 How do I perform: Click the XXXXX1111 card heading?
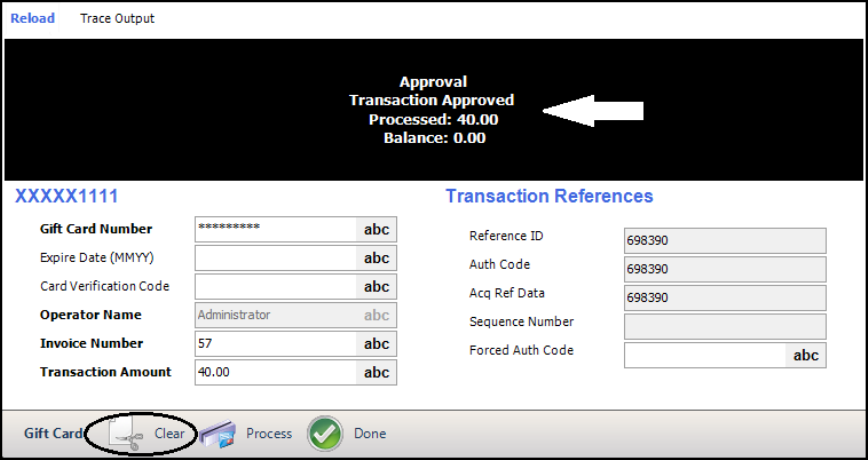[66, 196]
